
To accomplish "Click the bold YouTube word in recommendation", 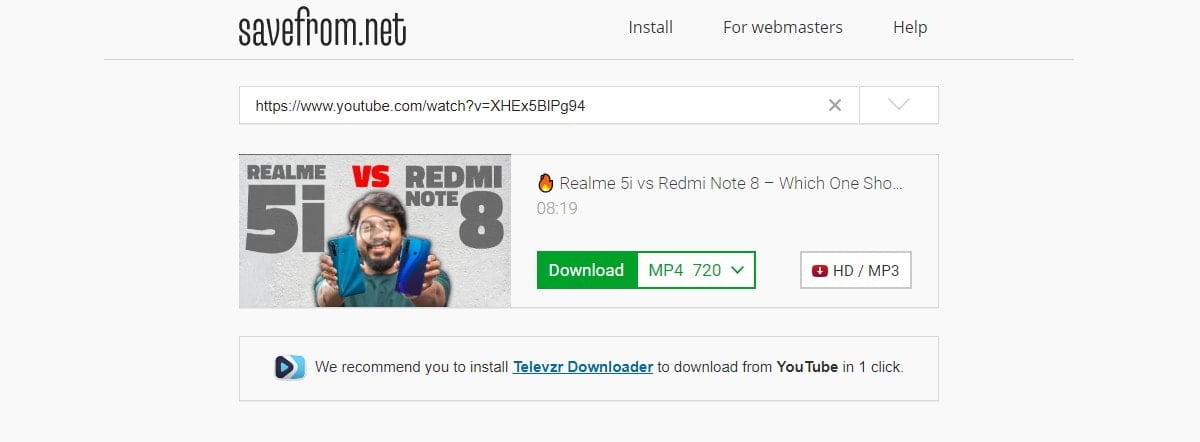I will 807,367.
